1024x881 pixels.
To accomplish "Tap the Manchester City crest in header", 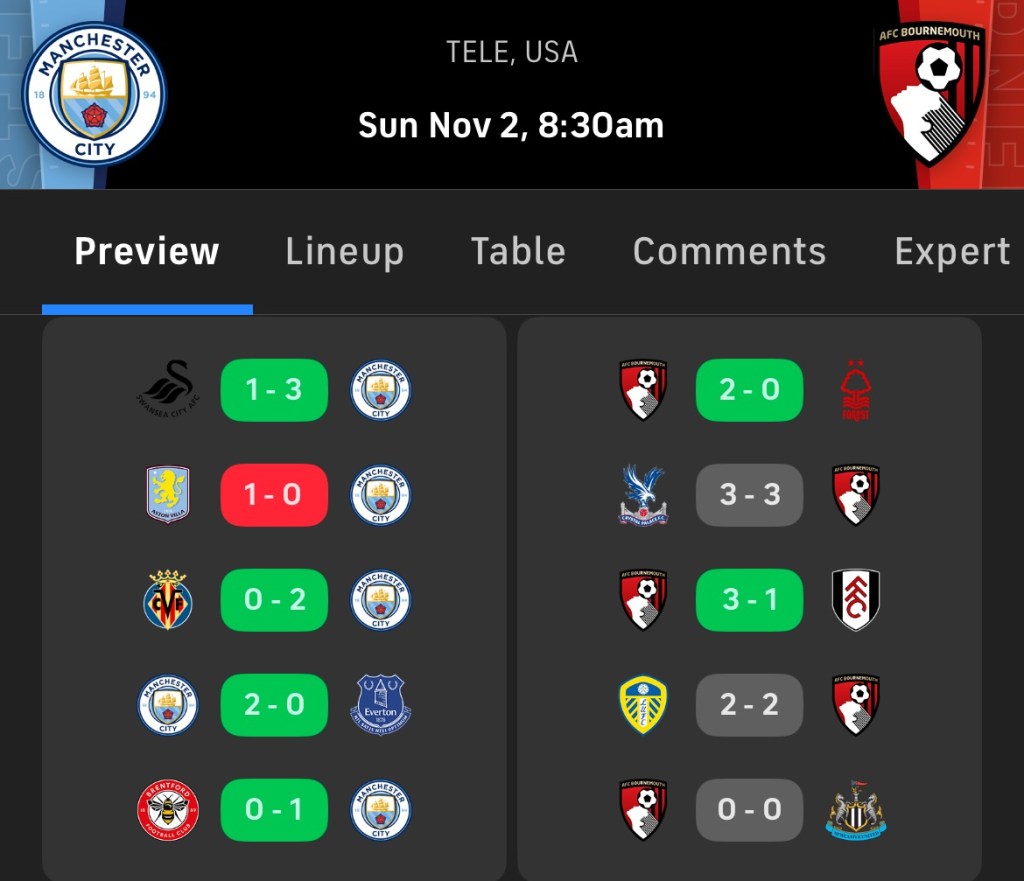I will coord(94,94).
